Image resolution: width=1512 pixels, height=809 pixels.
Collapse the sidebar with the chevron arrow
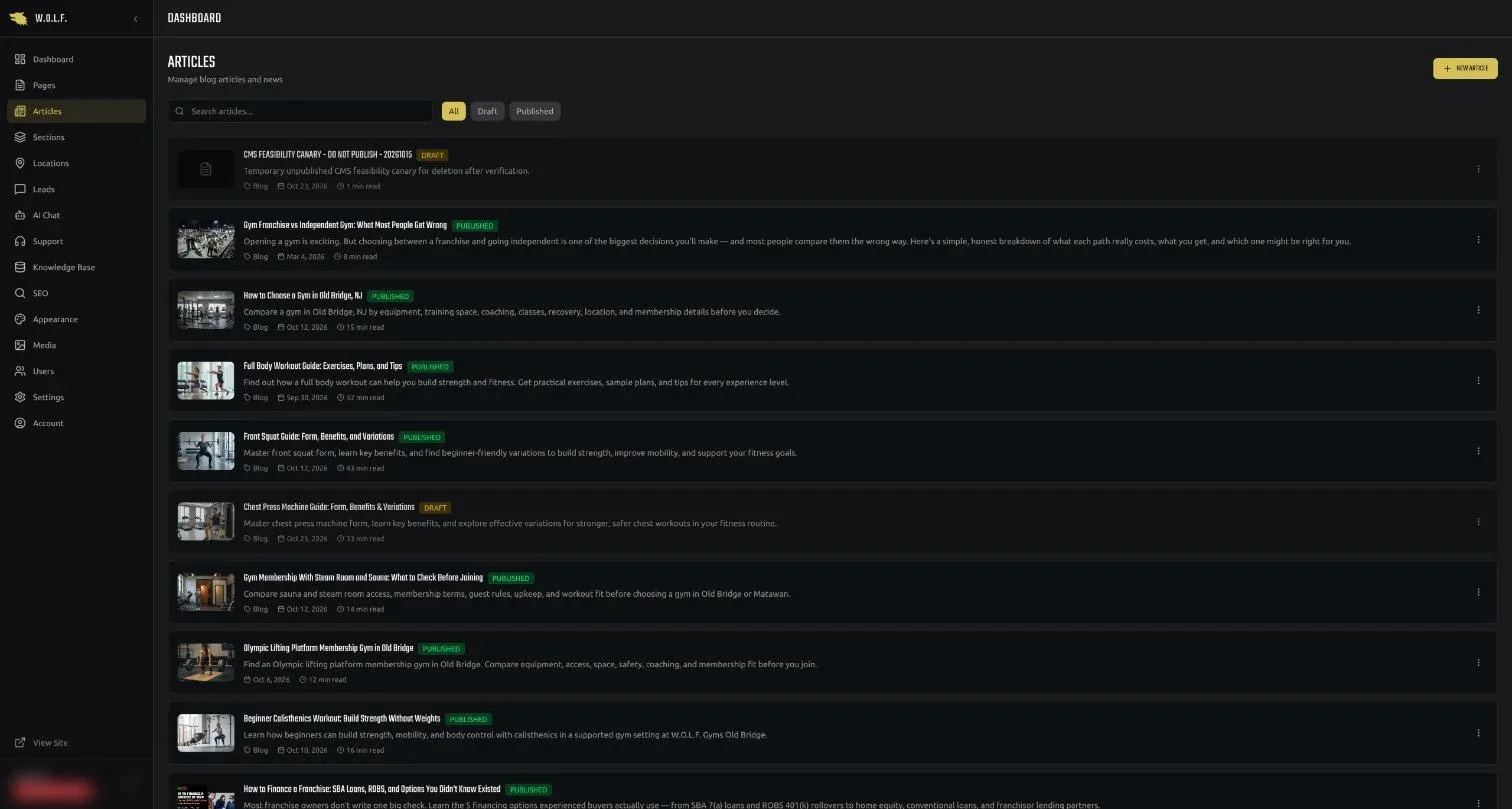coord(135,19)
